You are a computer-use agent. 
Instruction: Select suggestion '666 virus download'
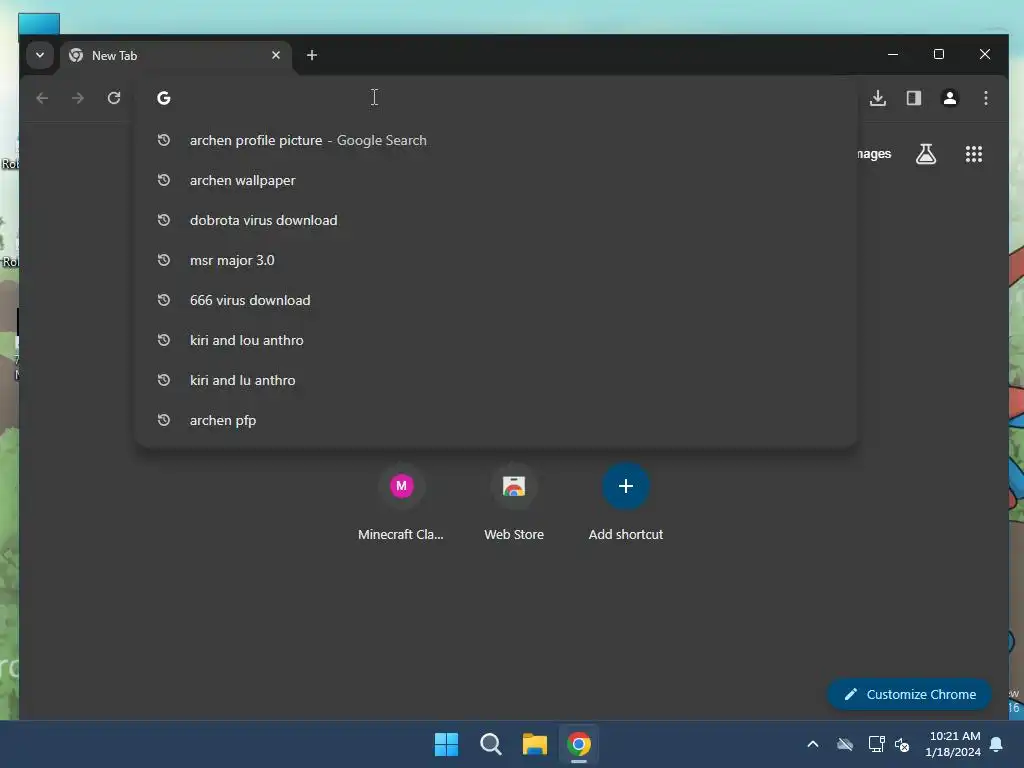pyautogui.click(x=496, y=300)
